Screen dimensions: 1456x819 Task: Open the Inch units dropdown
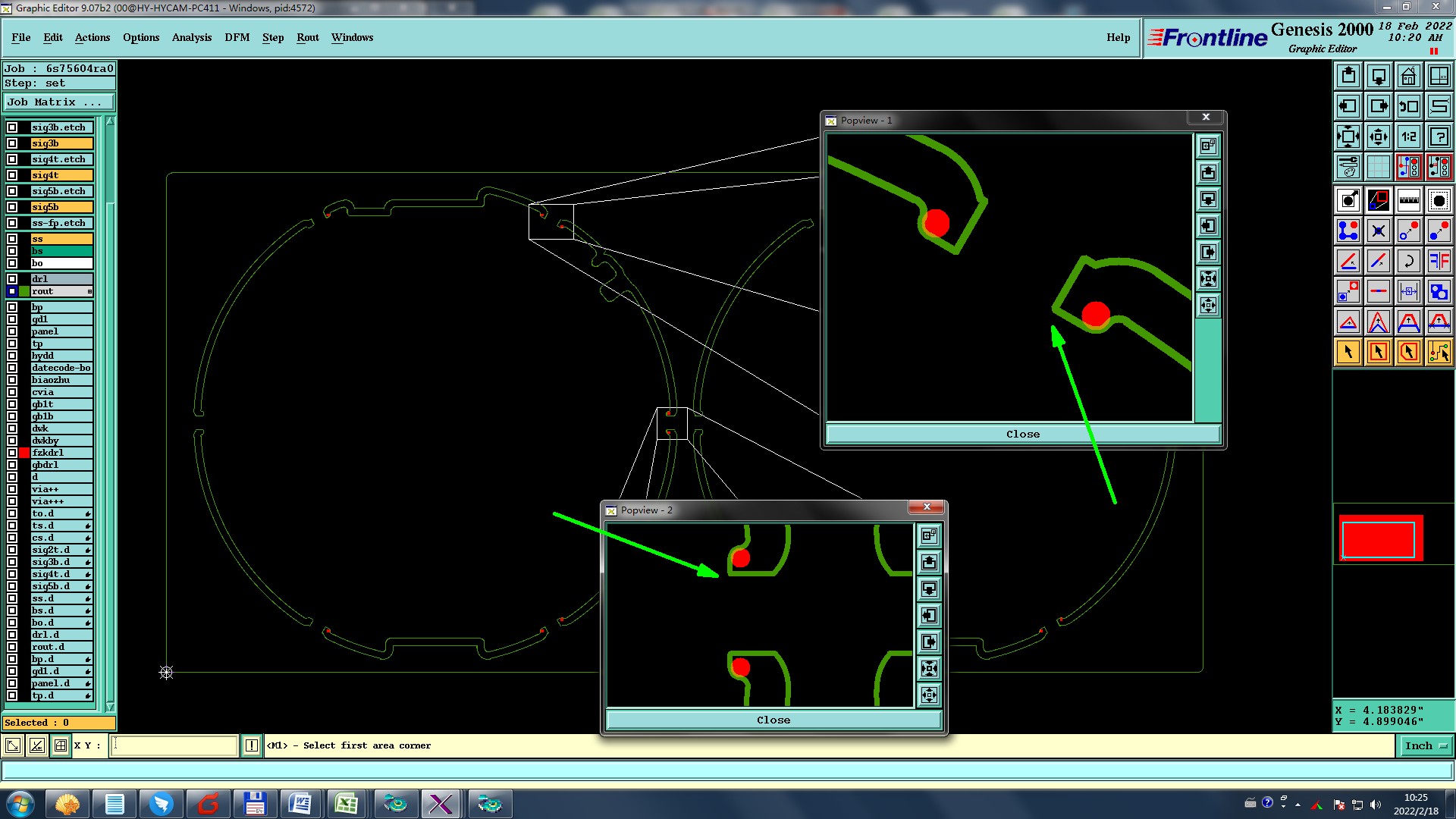click(x=1426, y=746)
